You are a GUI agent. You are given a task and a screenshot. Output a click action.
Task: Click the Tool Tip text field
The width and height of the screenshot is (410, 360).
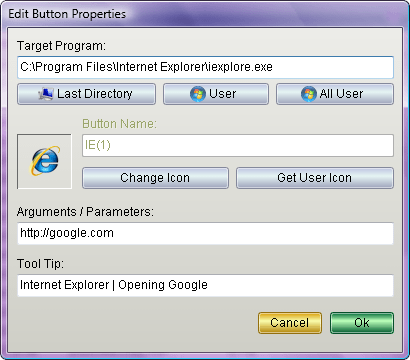(205, 285)
